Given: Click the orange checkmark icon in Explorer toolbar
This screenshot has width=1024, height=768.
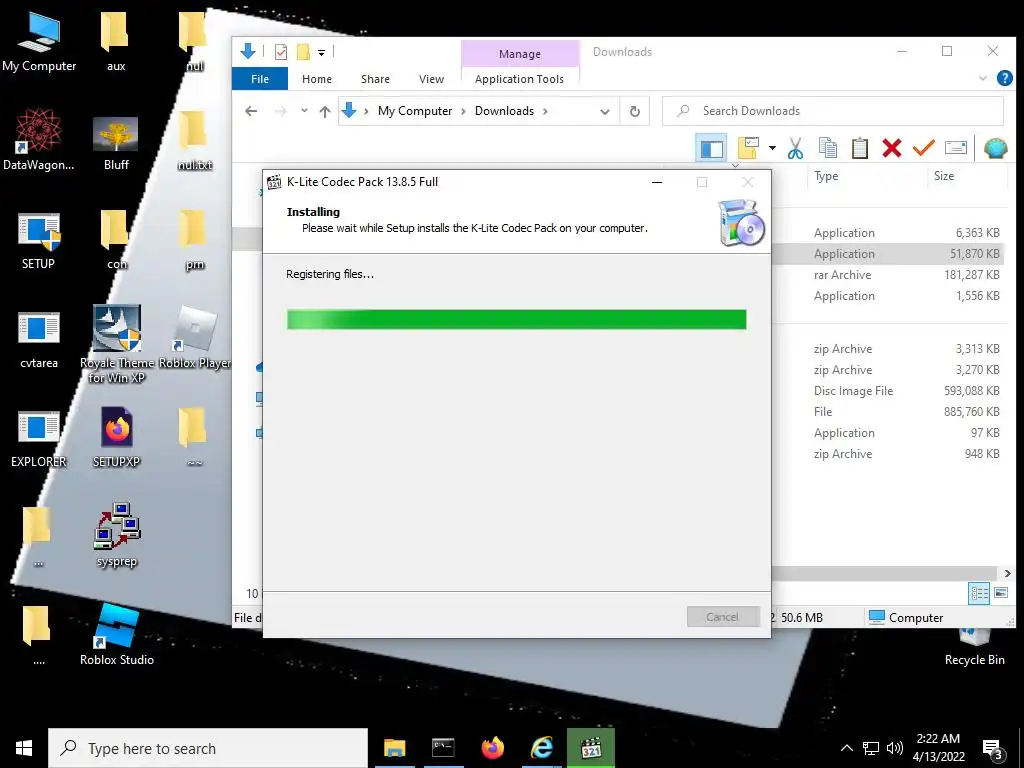Looking at the screenshot, I should [923, 148].
